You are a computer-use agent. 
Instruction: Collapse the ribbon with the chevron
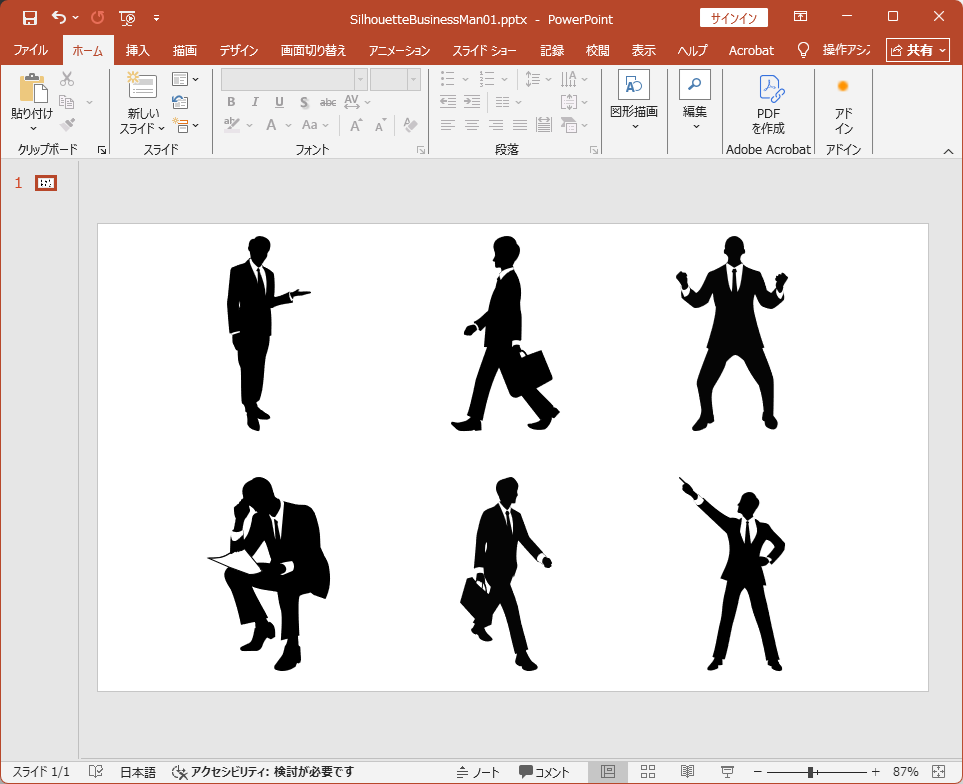tap(948, 150)
